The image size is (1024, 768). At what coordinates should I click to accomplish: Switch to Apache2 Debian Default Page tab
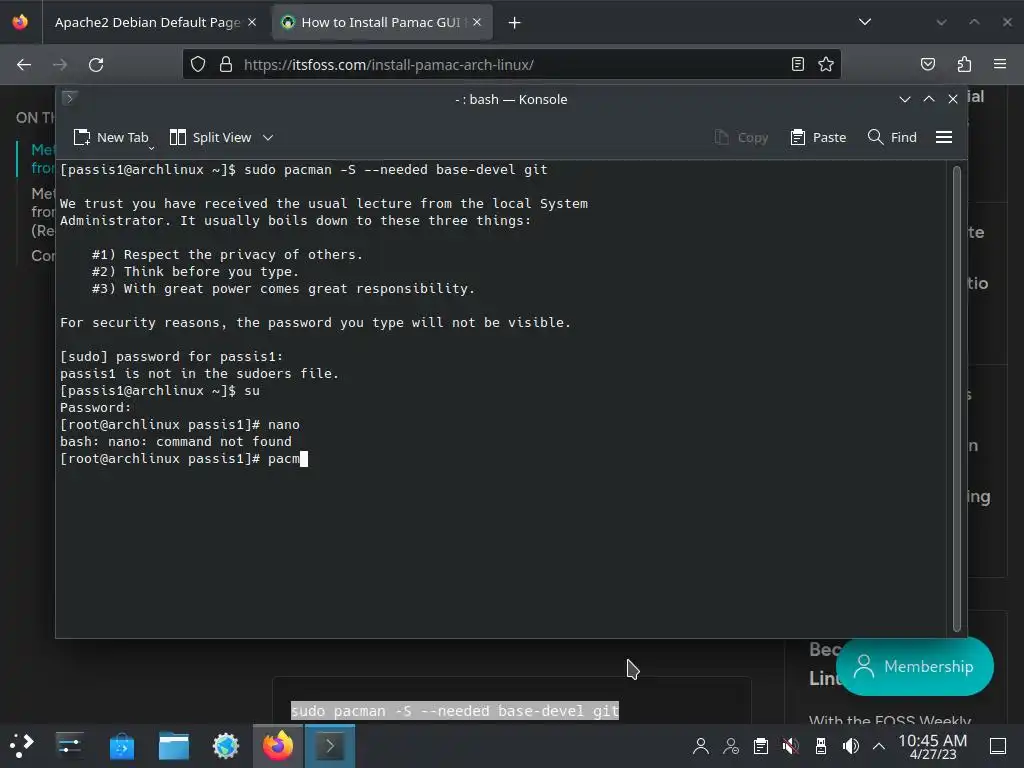tap(146, 22)
